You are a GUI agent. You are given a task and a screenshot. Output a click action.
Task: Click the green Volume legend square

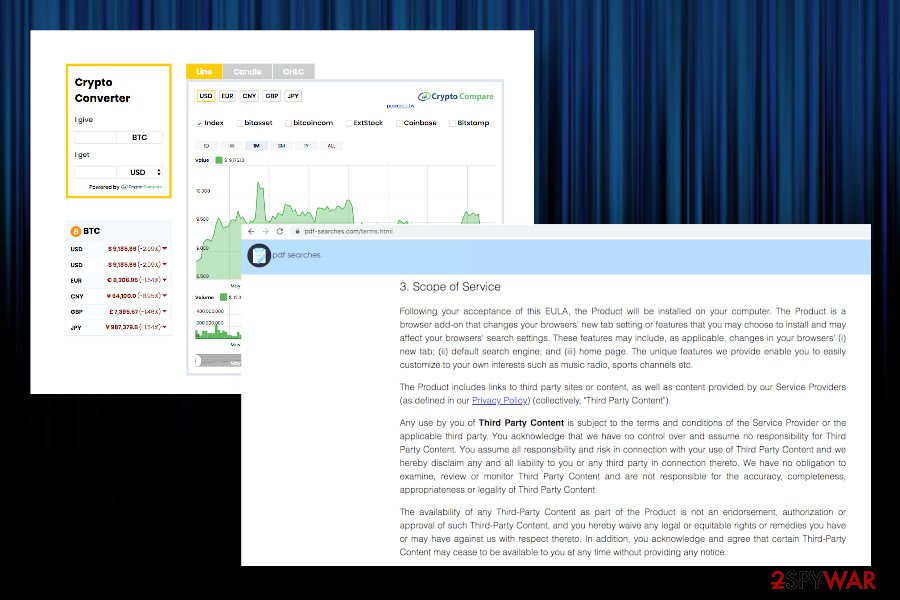pos(223,297)
